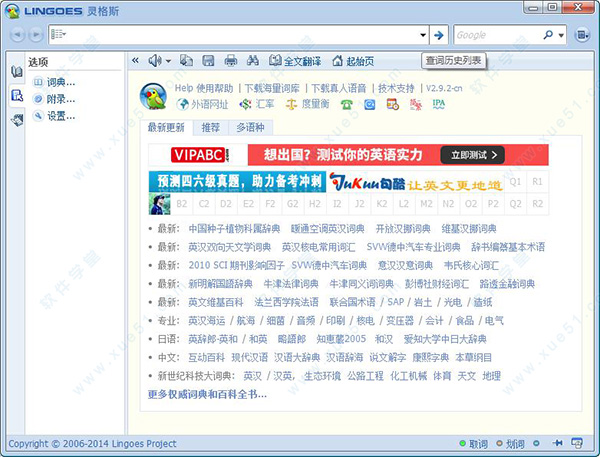The width and height of the screenshot is (600, 457).
Task: Open the search engine dropdown arrow
Action: tap(561, 36)
